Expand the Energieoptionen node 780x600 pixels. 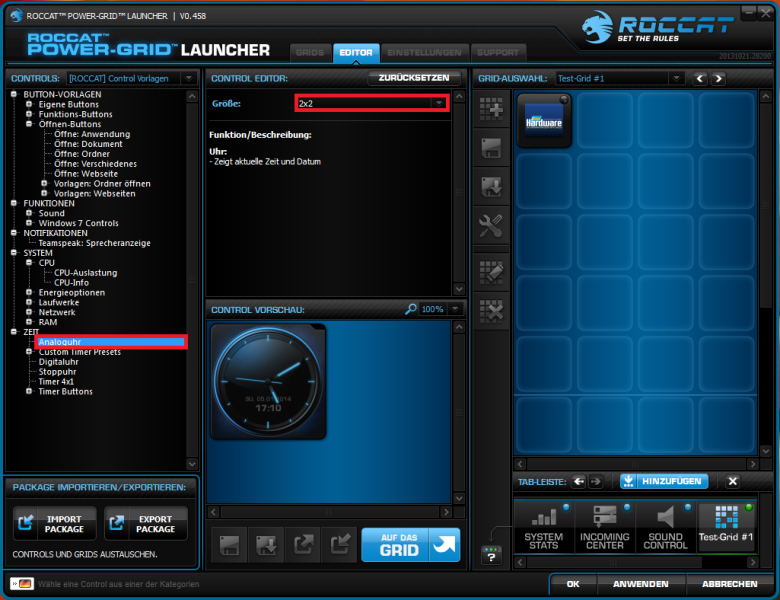(x=29, y=292)
